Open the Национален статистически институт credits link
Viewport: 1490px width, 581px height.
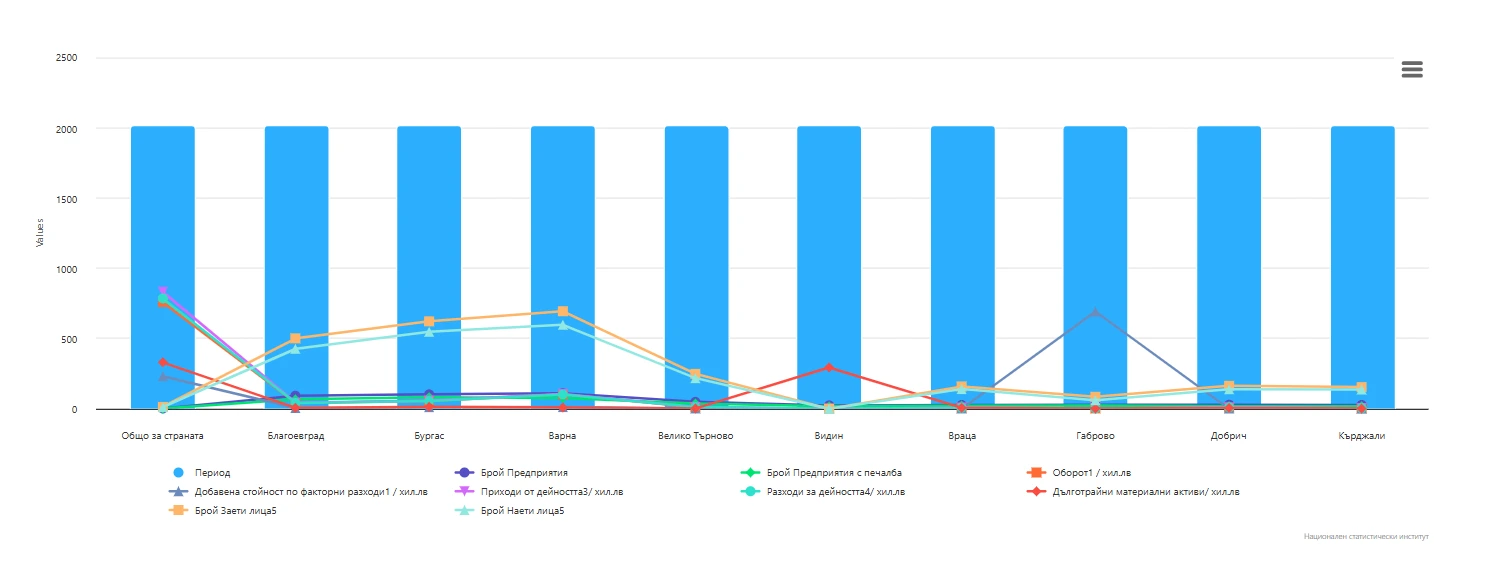[x=1366, y=537]
